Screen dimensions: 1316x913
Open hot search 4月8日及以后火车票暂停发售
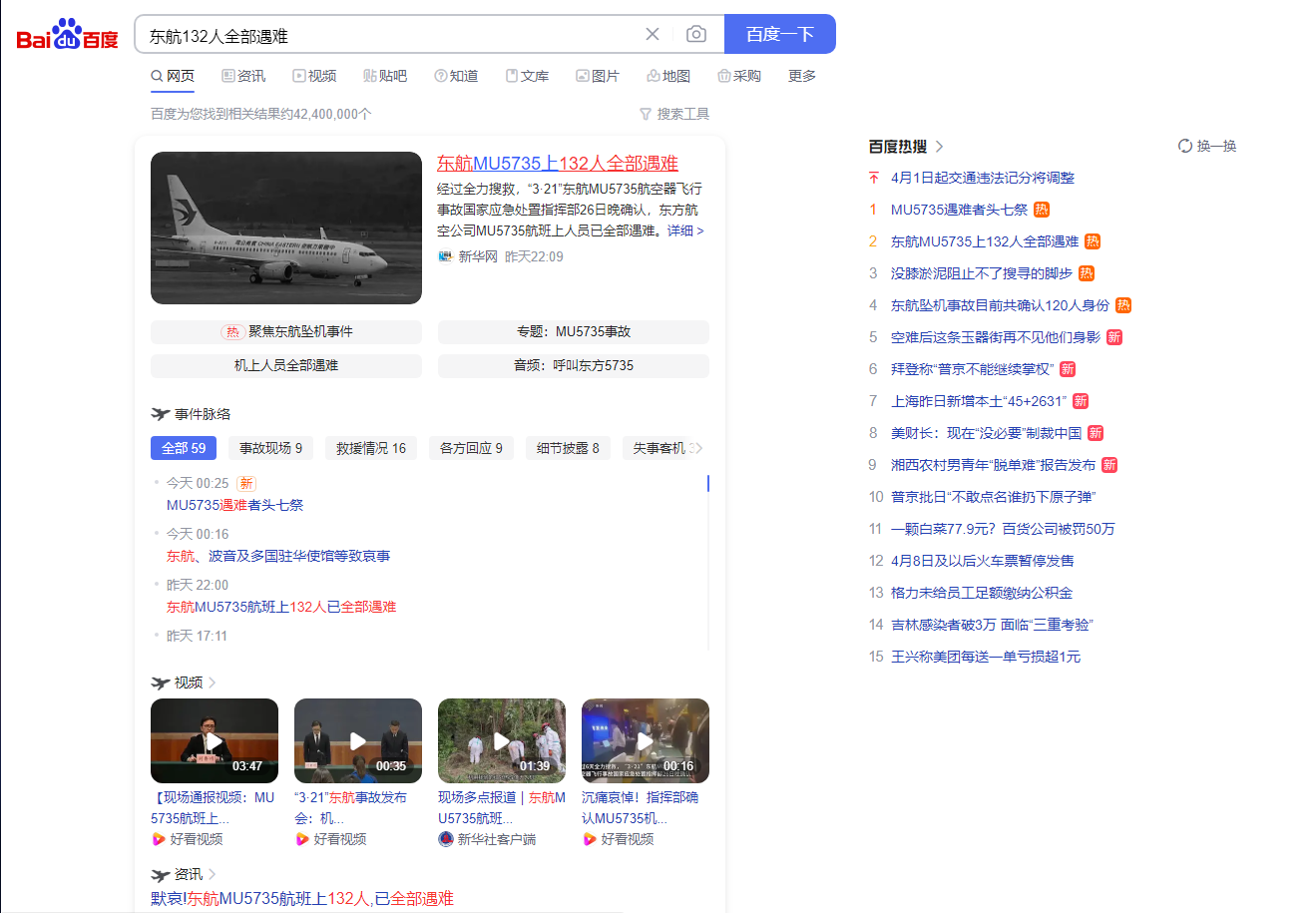983,561
